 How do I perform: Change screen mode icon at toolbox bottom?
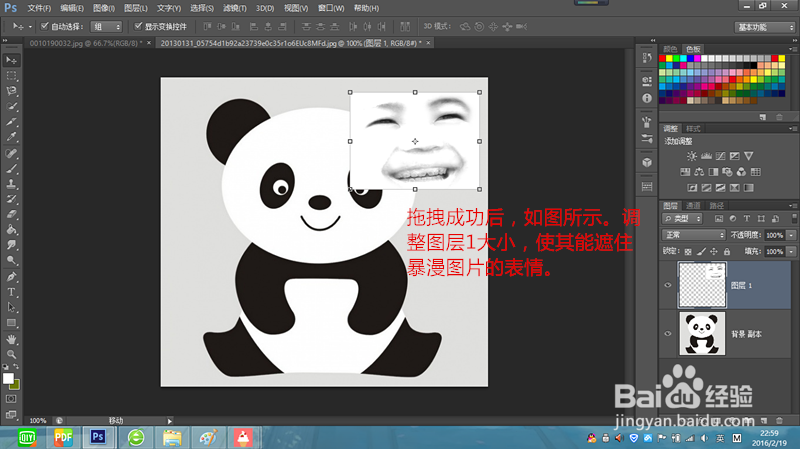tap(11, 414)
